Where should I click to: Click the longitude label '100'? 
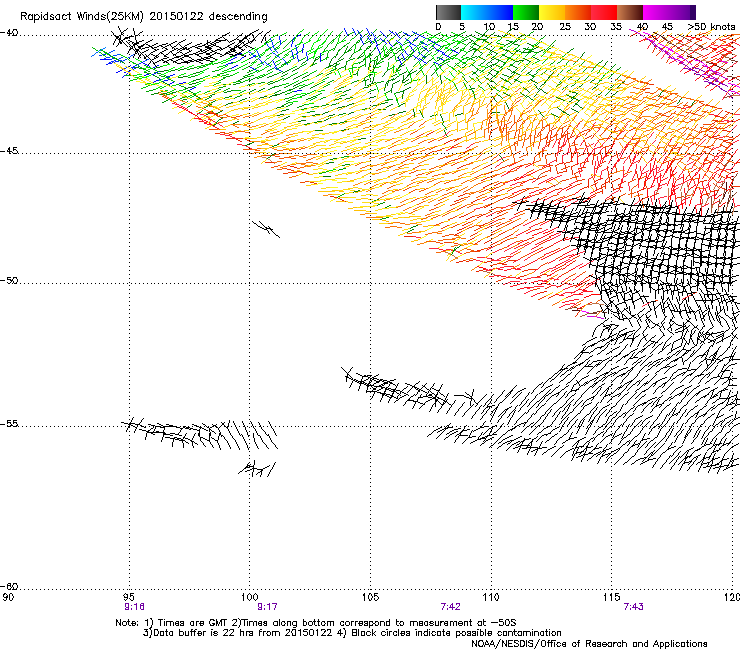click(249, 597)
